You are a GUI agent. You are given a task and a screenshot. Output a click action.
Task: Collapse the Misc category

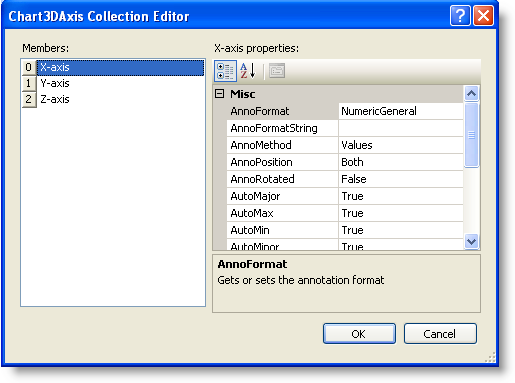(x=219, y=94)
